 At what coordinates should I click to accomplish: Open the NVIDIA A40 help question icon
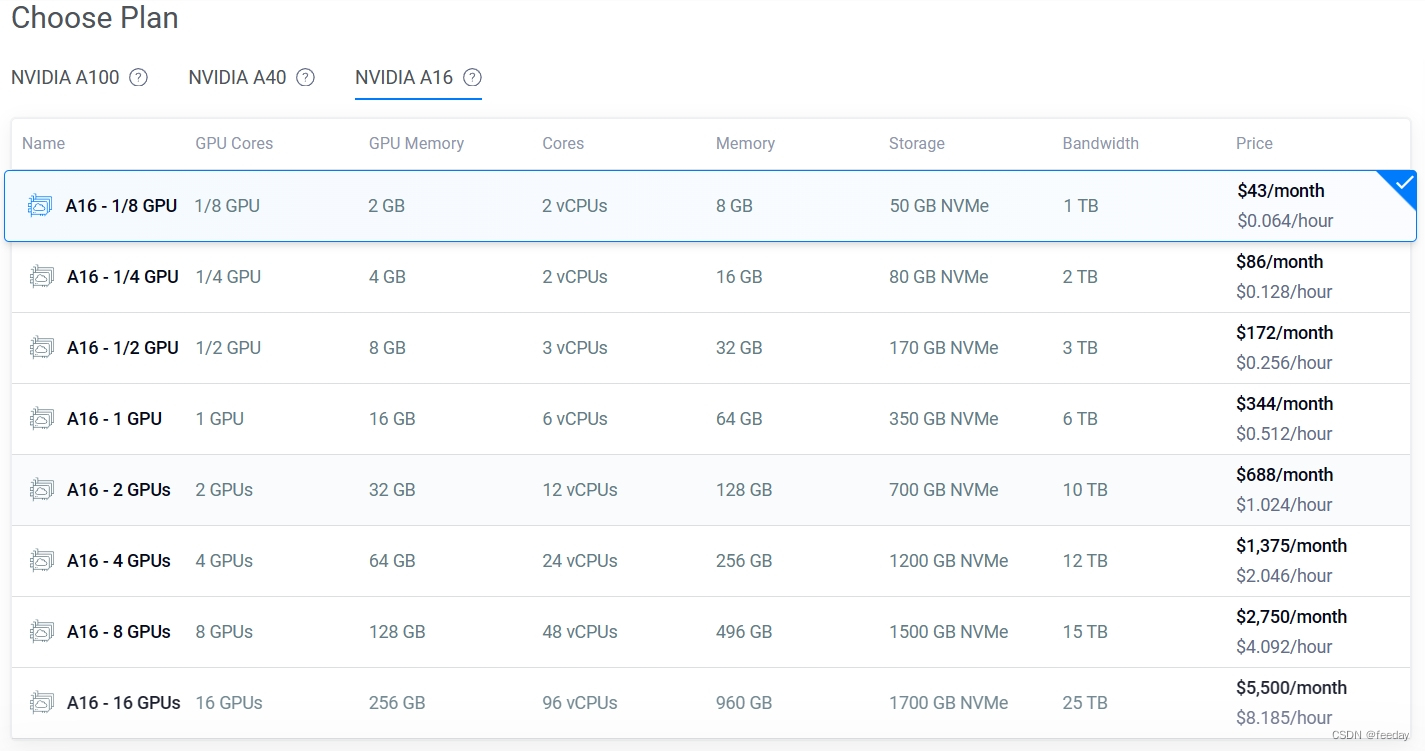(x=306, y=78)
